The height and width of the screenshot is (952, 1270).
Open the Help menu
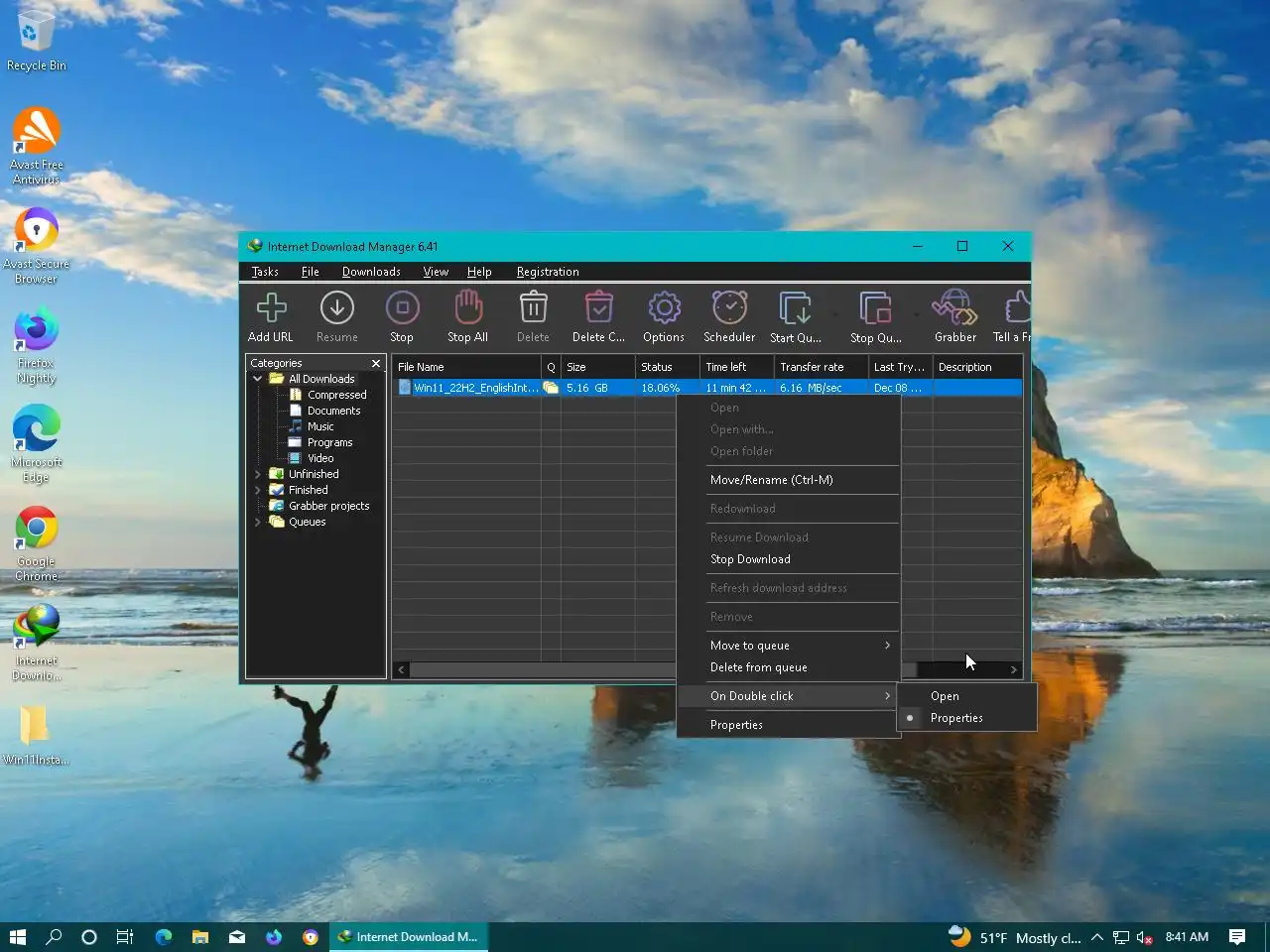tap(479, 272)
